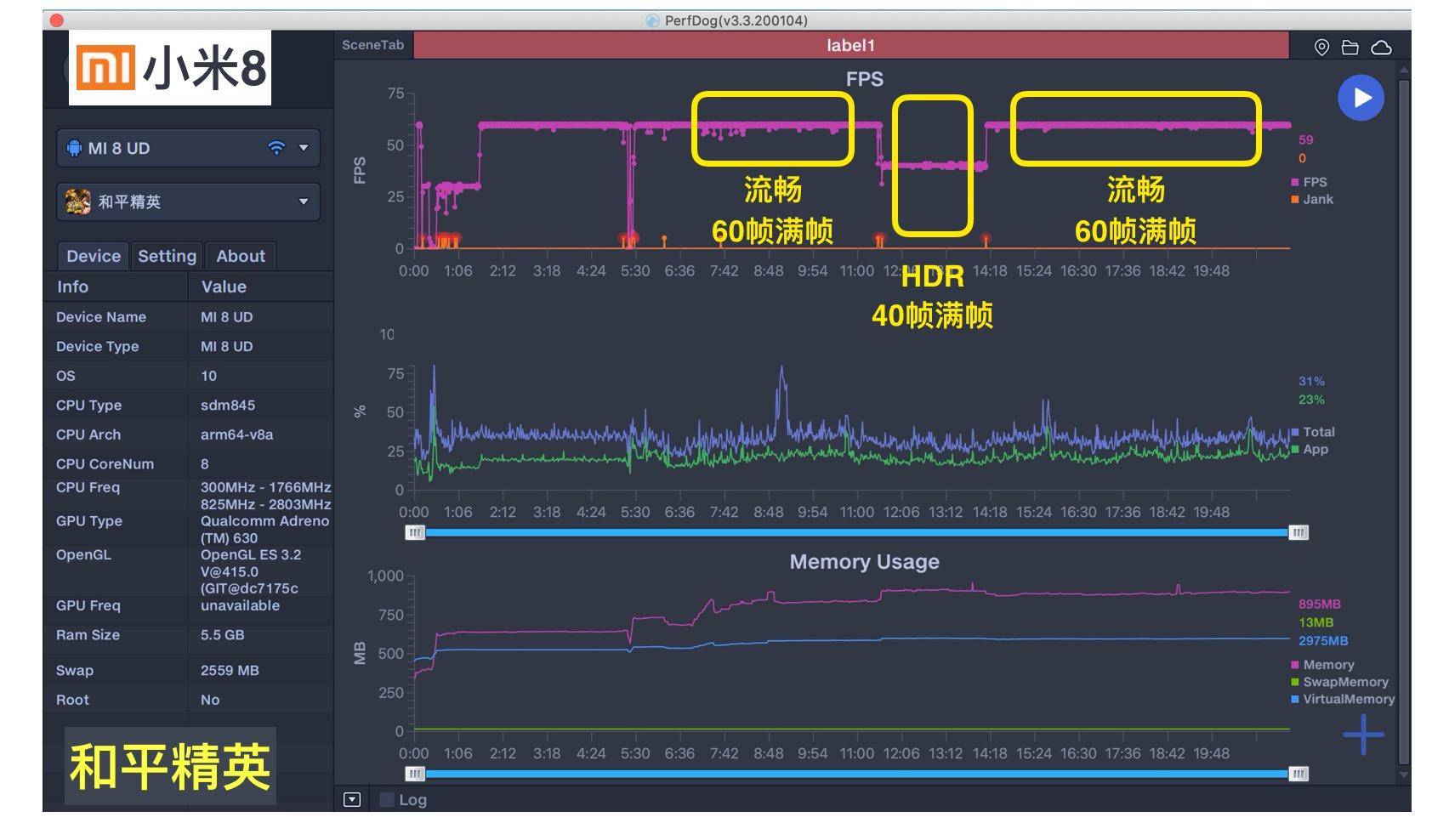Screen dimensions: 1449x840
Task: Click the WiFi connection icon
Action: (276, 148)
